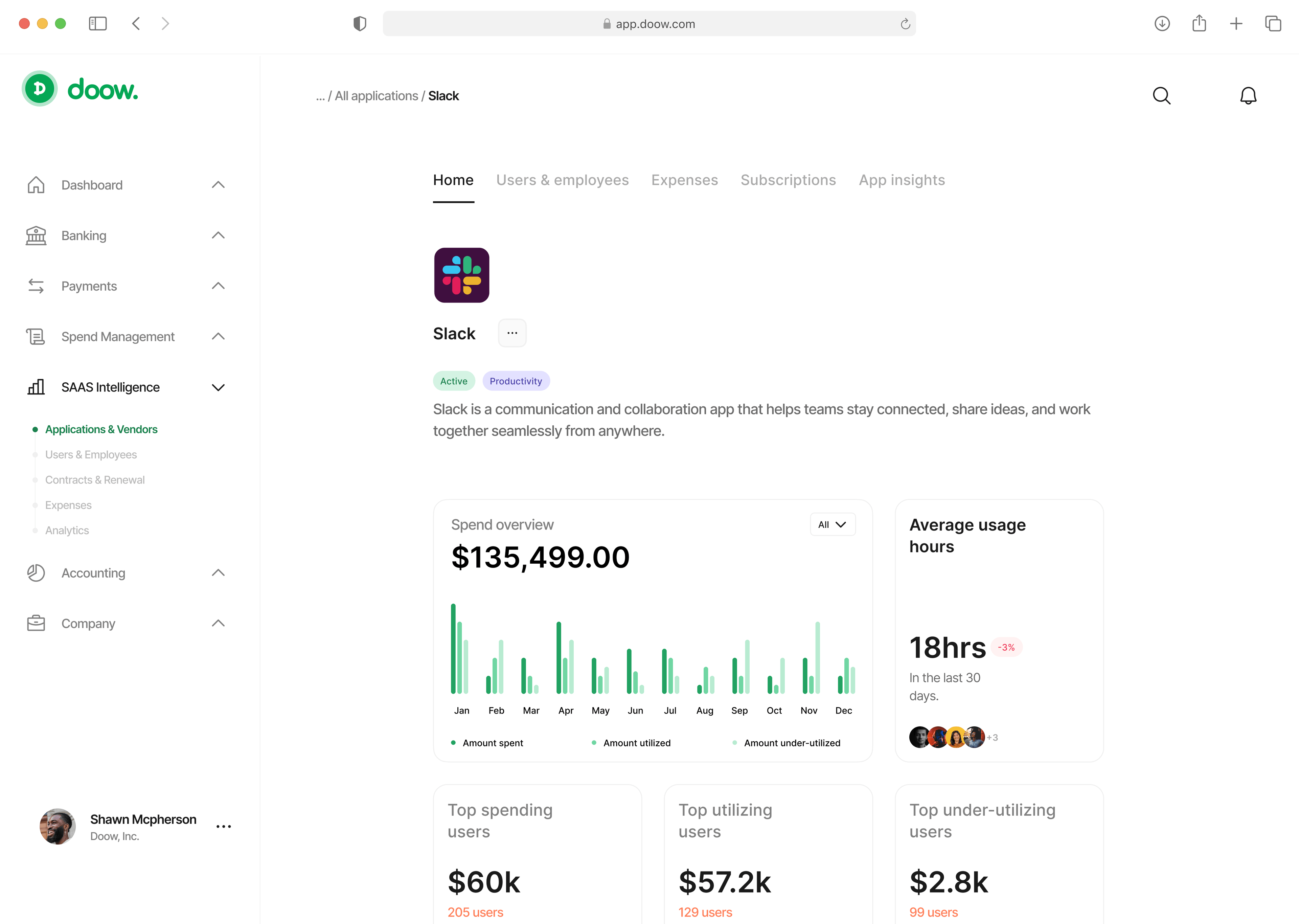Image resolution: width=1299 pixels, height=924 pixels.
Task: Click the Amount utilized legend item
Action: [x=631, y=743]
